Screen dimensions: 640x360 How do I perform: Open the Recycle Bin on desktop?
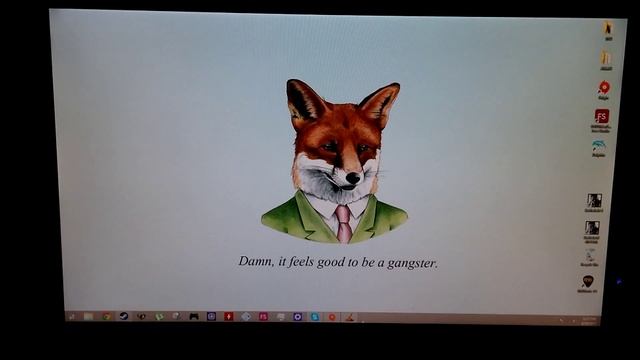(590, 258)
